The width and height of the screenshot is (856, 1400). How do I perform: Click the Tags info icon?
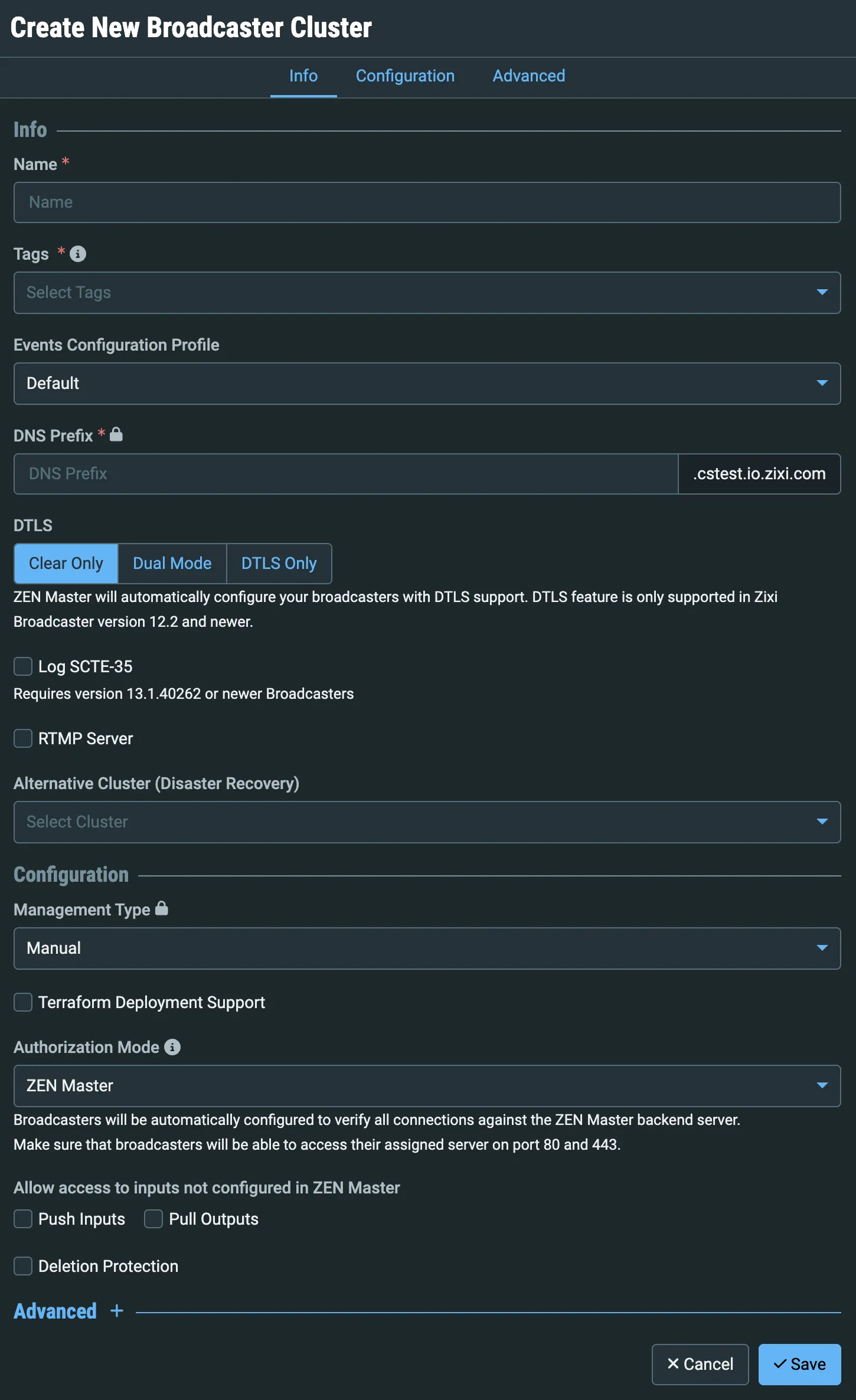tap(78, 254)
